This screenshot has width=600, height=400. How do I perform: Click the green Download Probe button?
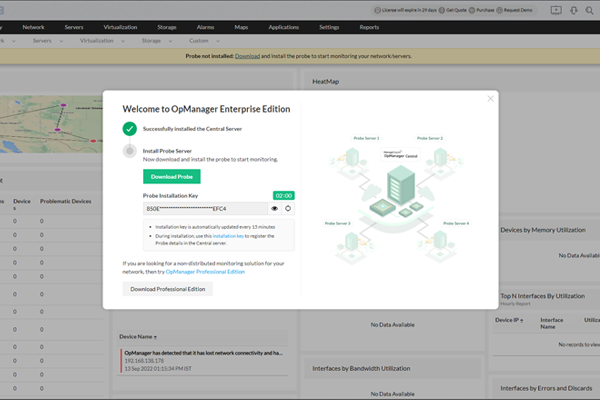click(x=172, y=176)
